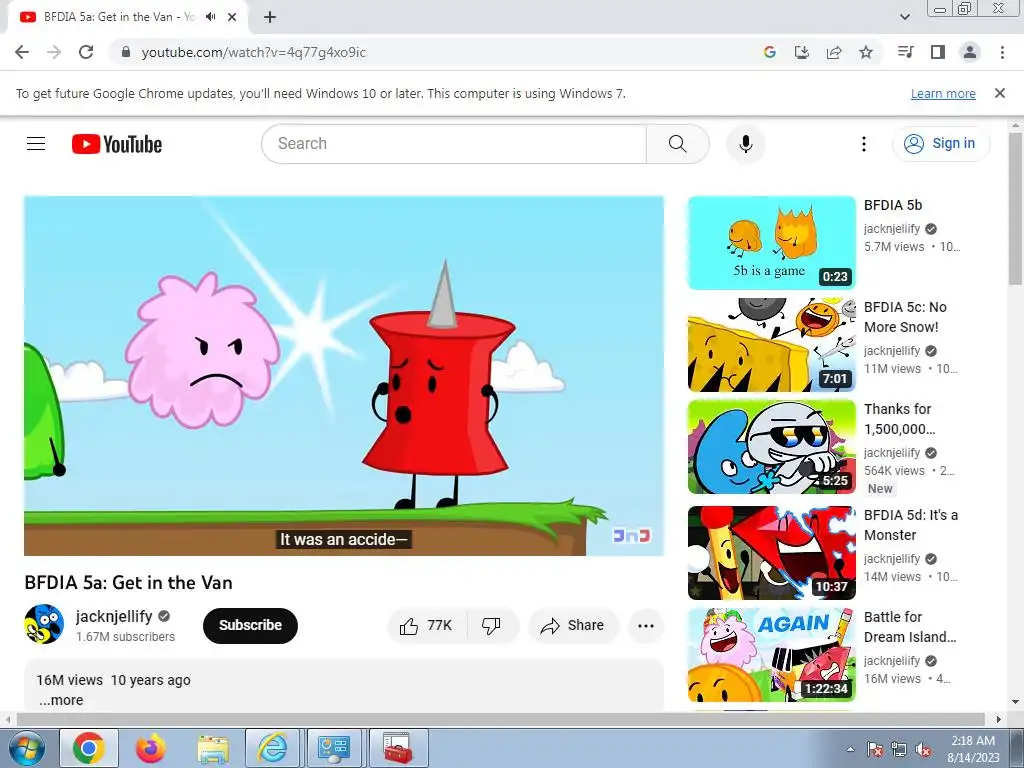Open more actions ellipsis beside Share
This screenshot has height=768, width=1024.
pyautogui.click(x=646, y=626)
